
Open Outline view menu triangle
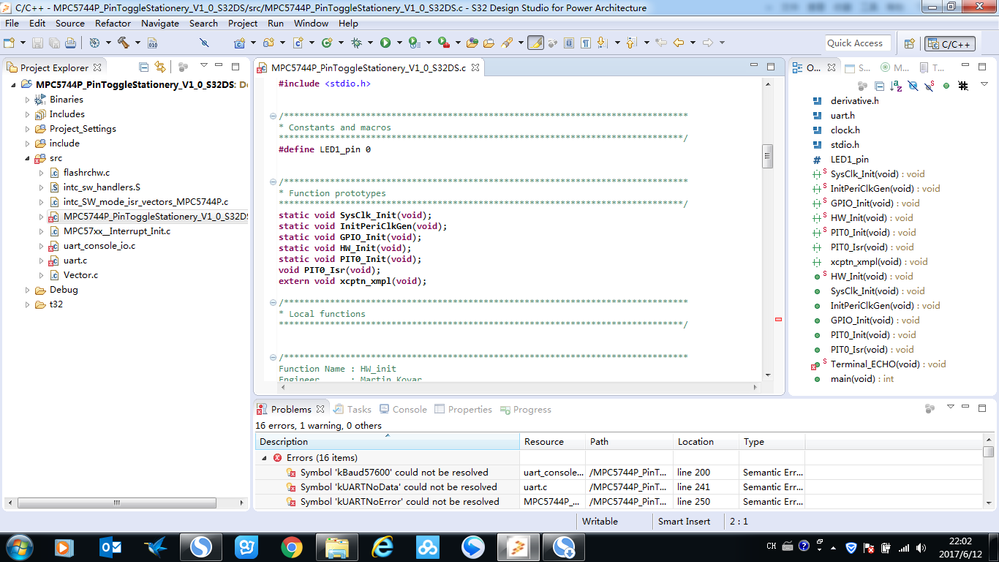coord(984,84)
